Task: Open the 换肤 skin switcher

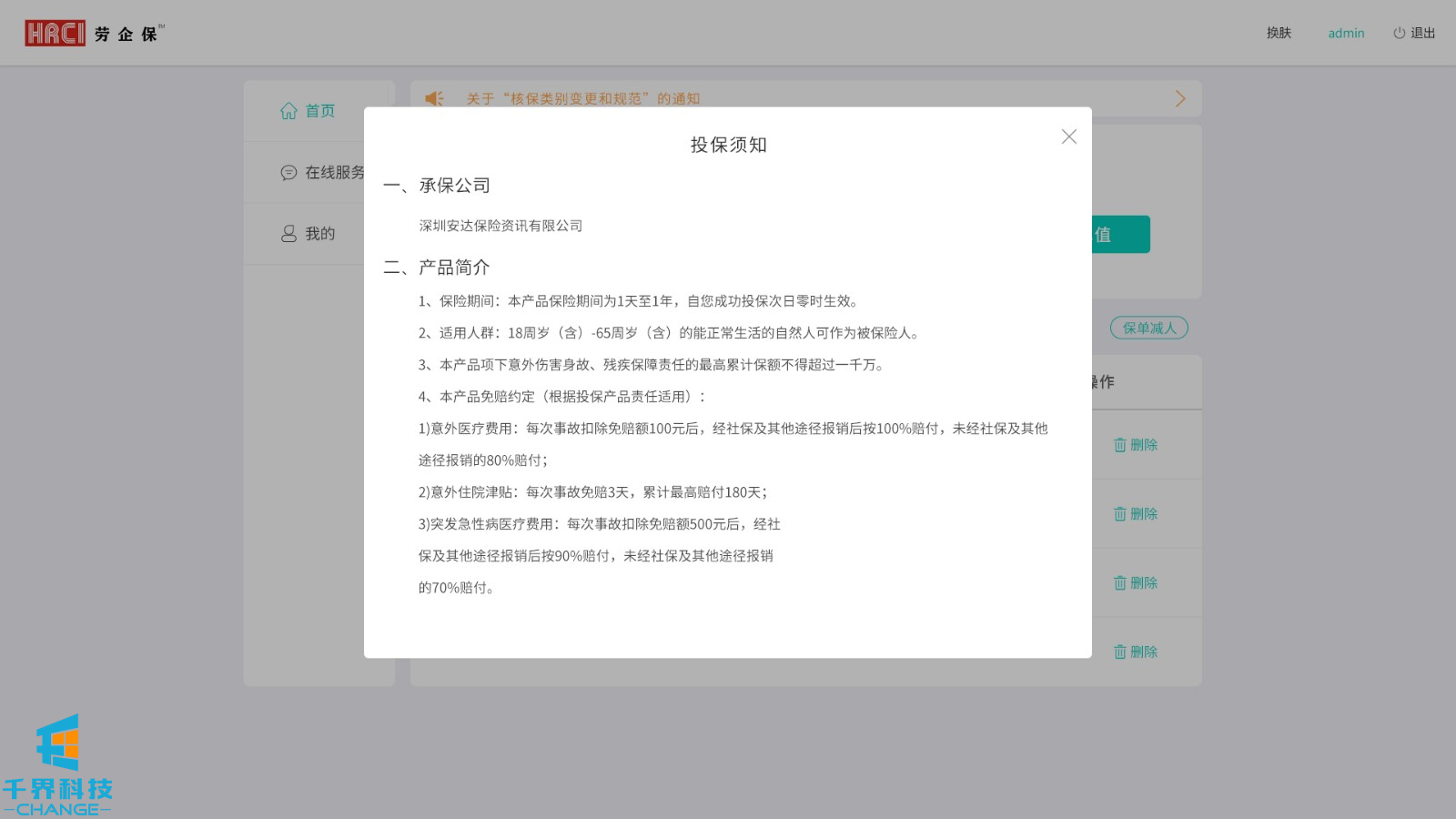Action: [1279, 34]
